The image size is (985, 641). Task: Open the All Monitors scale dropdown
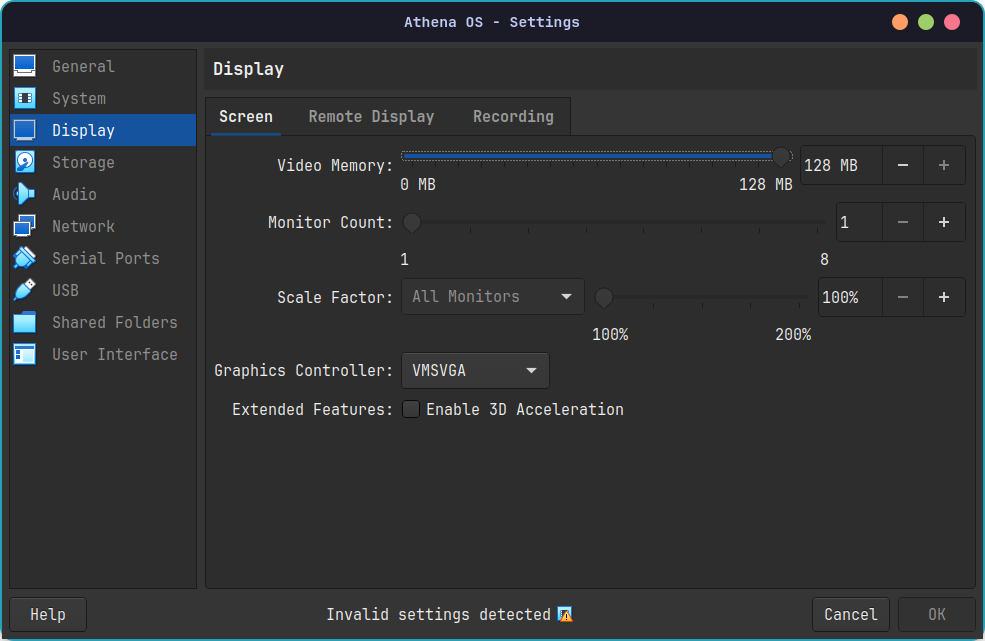[492, 297]
